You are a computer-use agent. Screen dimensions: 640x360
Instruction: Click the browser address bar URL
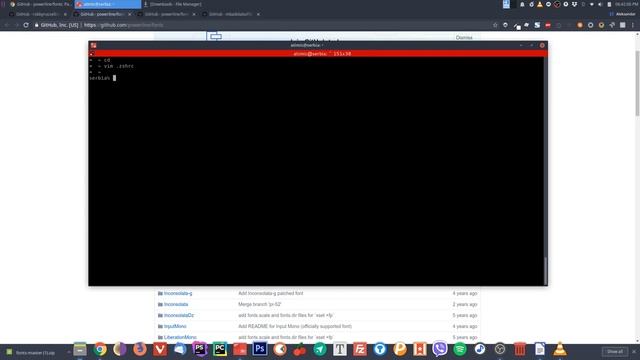click(x=124, y=25)
